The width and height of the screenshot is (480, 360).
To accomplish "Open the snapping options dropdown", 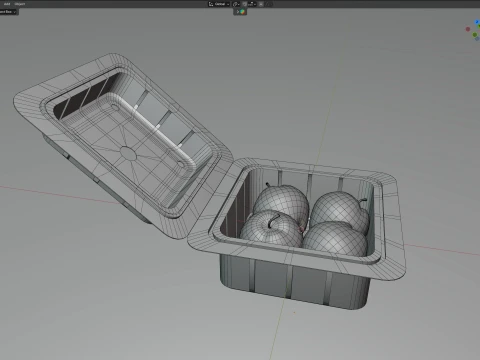I will coord(252,4).
